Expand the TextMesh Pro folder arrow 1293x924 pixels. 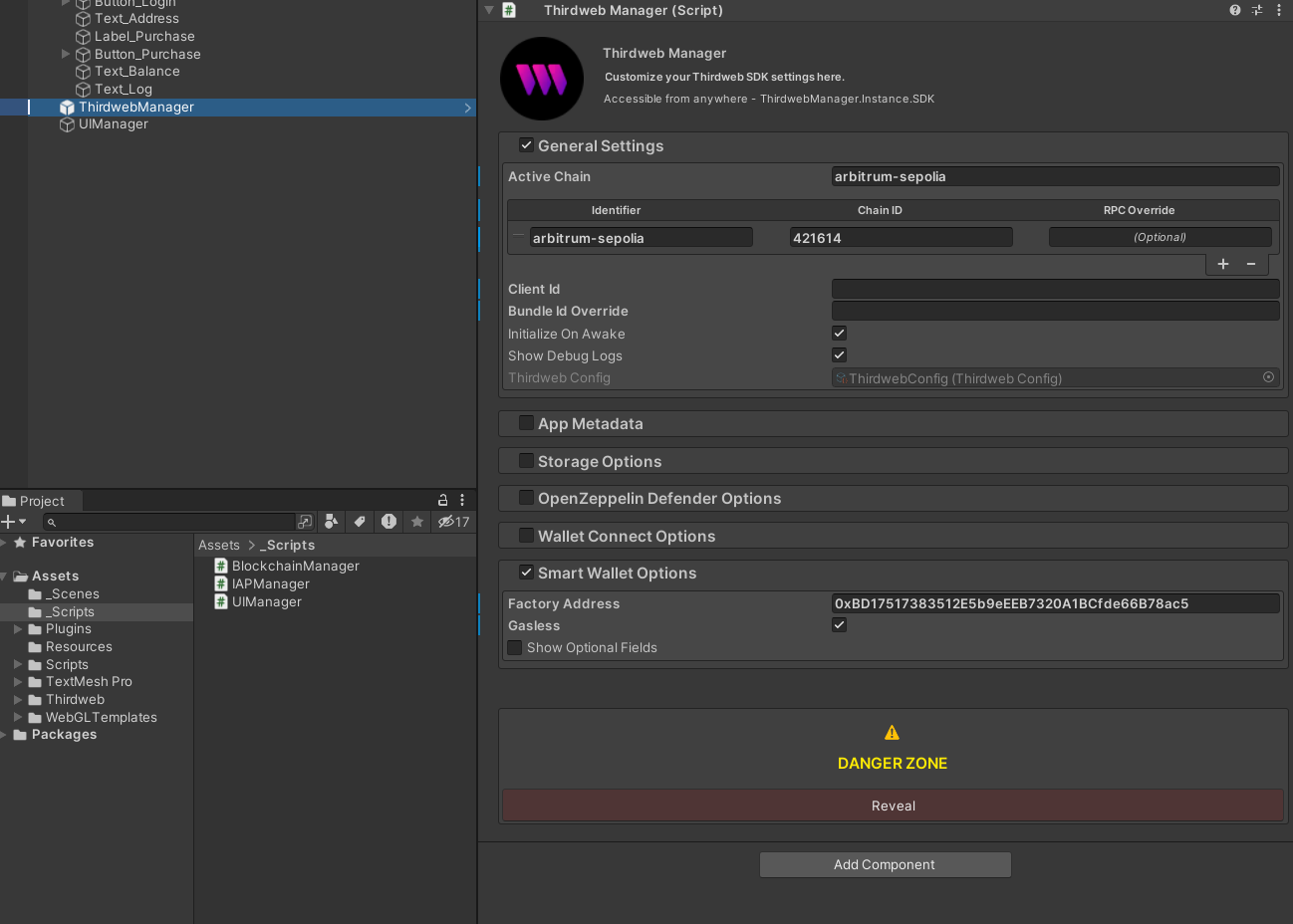point(18,682)
